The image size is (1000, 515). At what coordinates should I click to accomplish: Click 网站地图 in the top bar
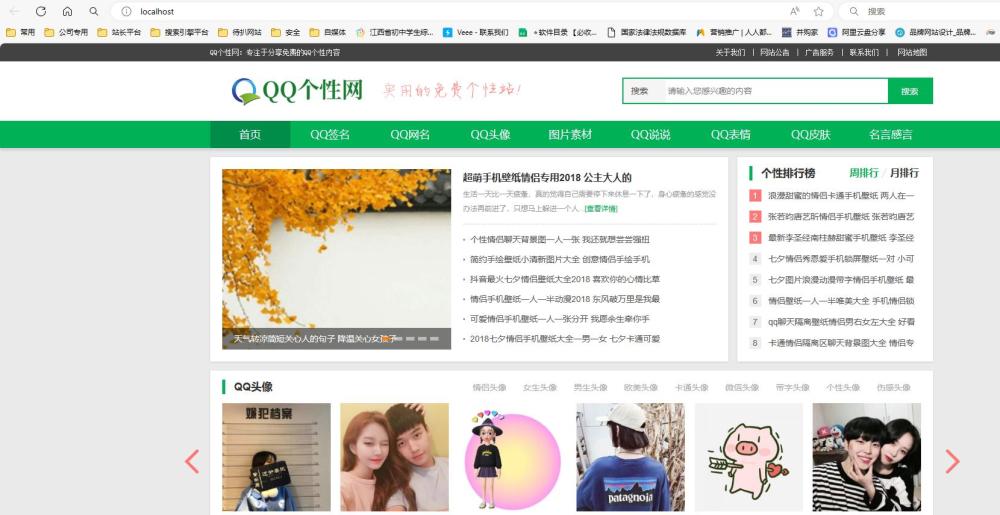coord(912,52)
